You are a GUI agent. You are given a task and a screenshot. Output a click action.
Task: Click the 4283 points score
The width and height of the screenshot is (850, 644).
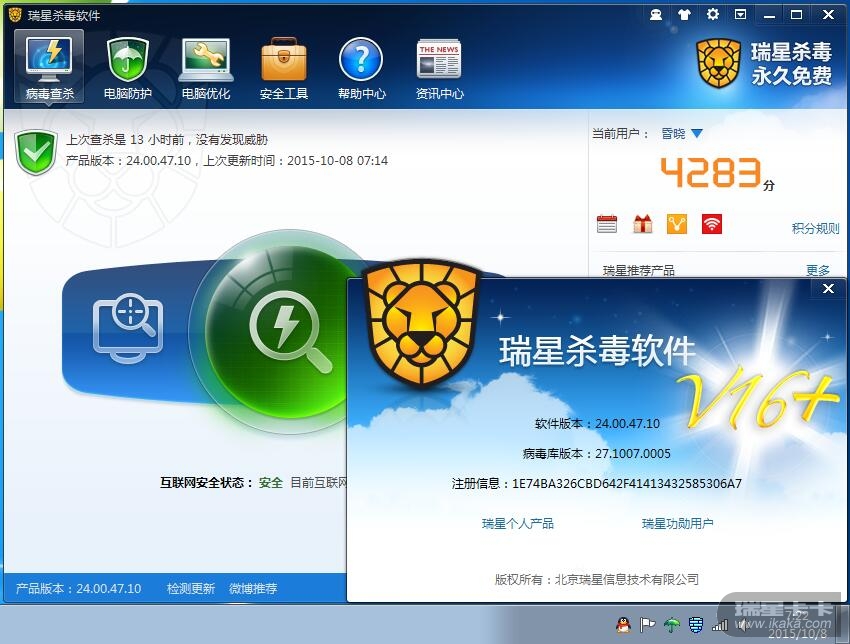point(711,172)
